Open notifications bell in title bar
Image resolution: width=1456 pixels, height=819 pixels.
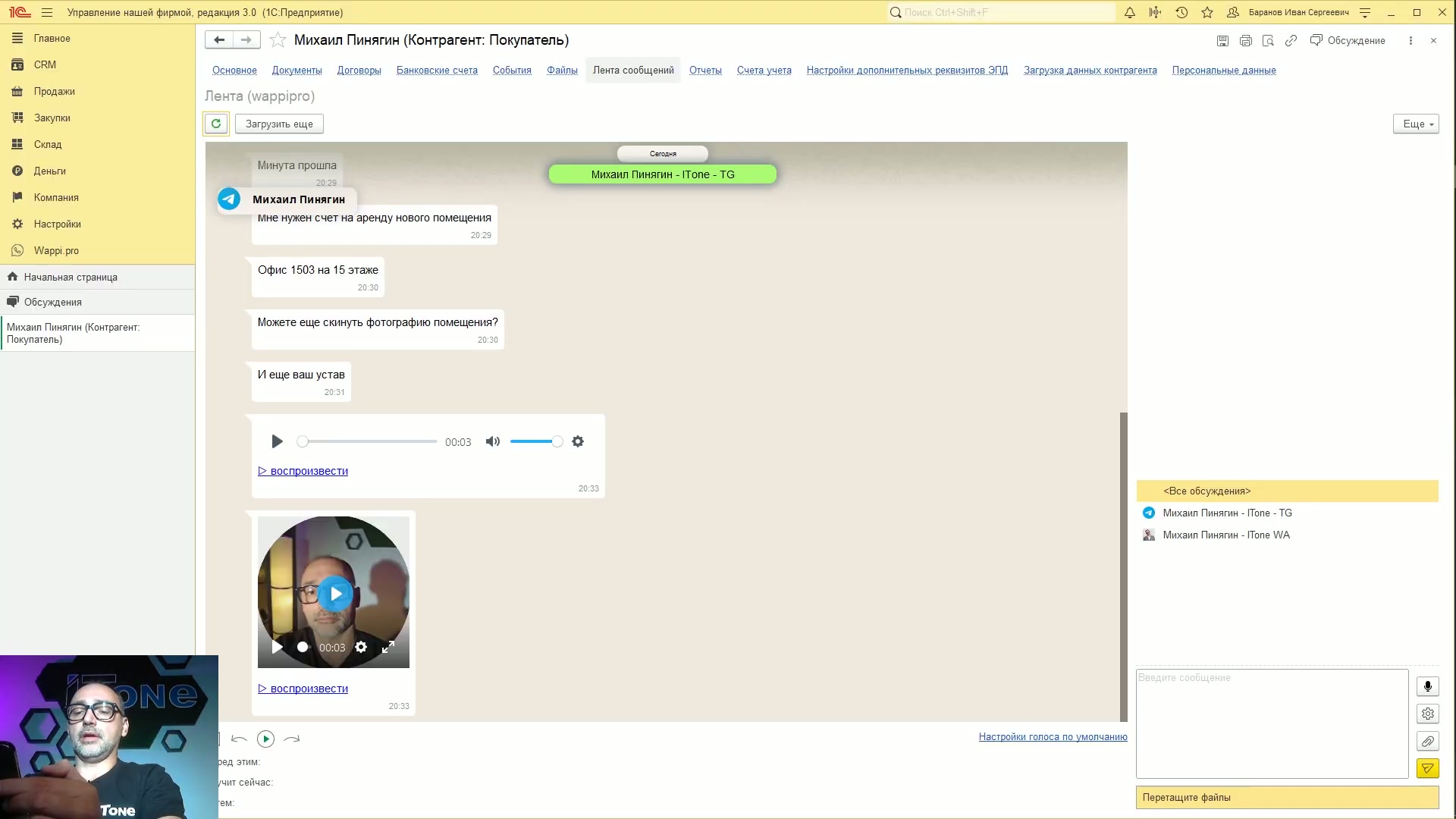[1129, 12]
